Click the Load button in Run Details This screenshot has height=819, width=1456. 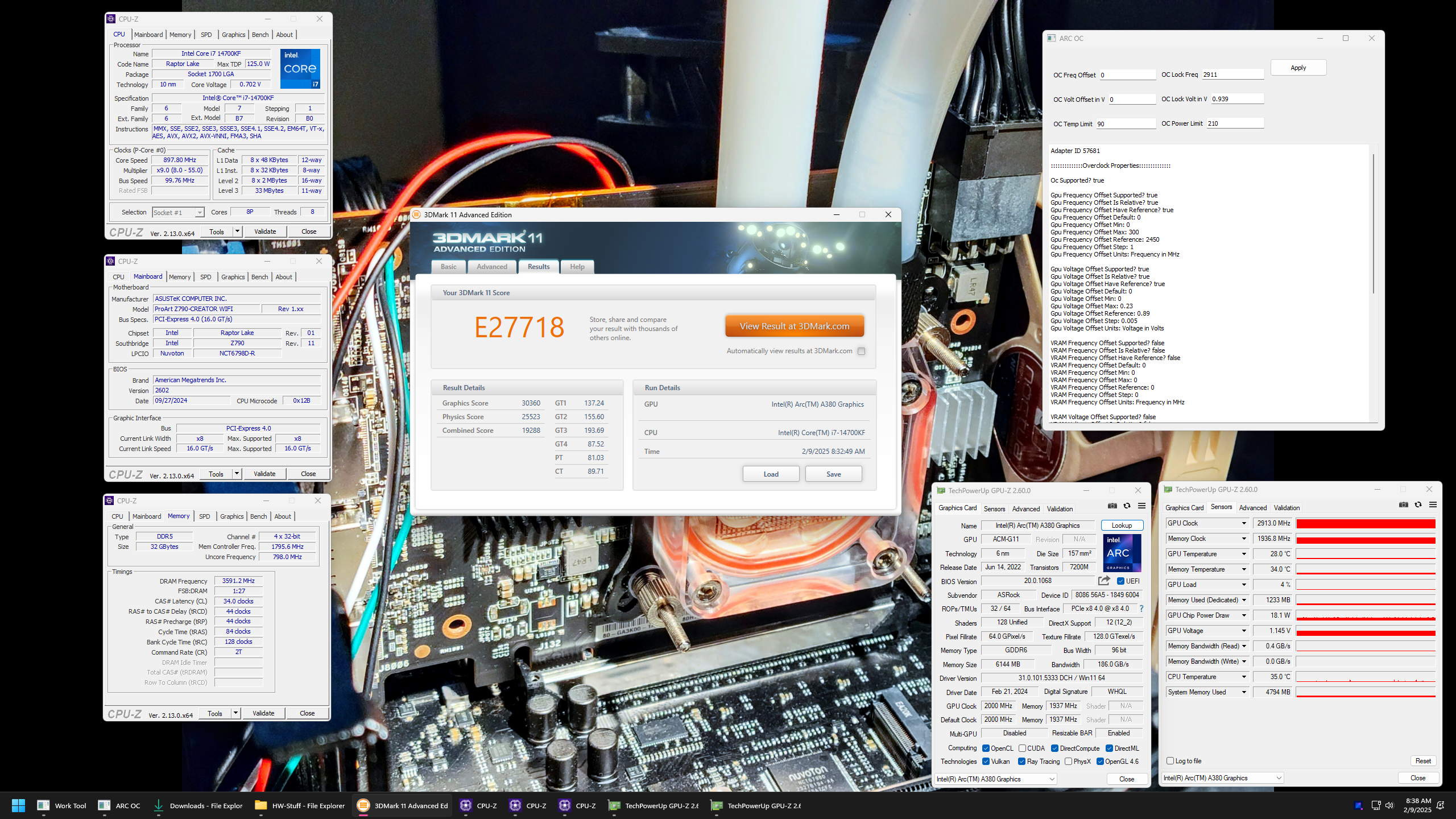click(x=771, y=474)
